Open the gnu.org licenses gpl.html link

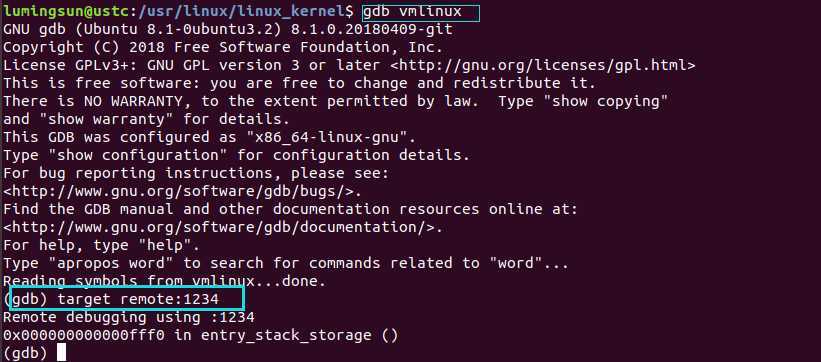click(x=543, y=65)
